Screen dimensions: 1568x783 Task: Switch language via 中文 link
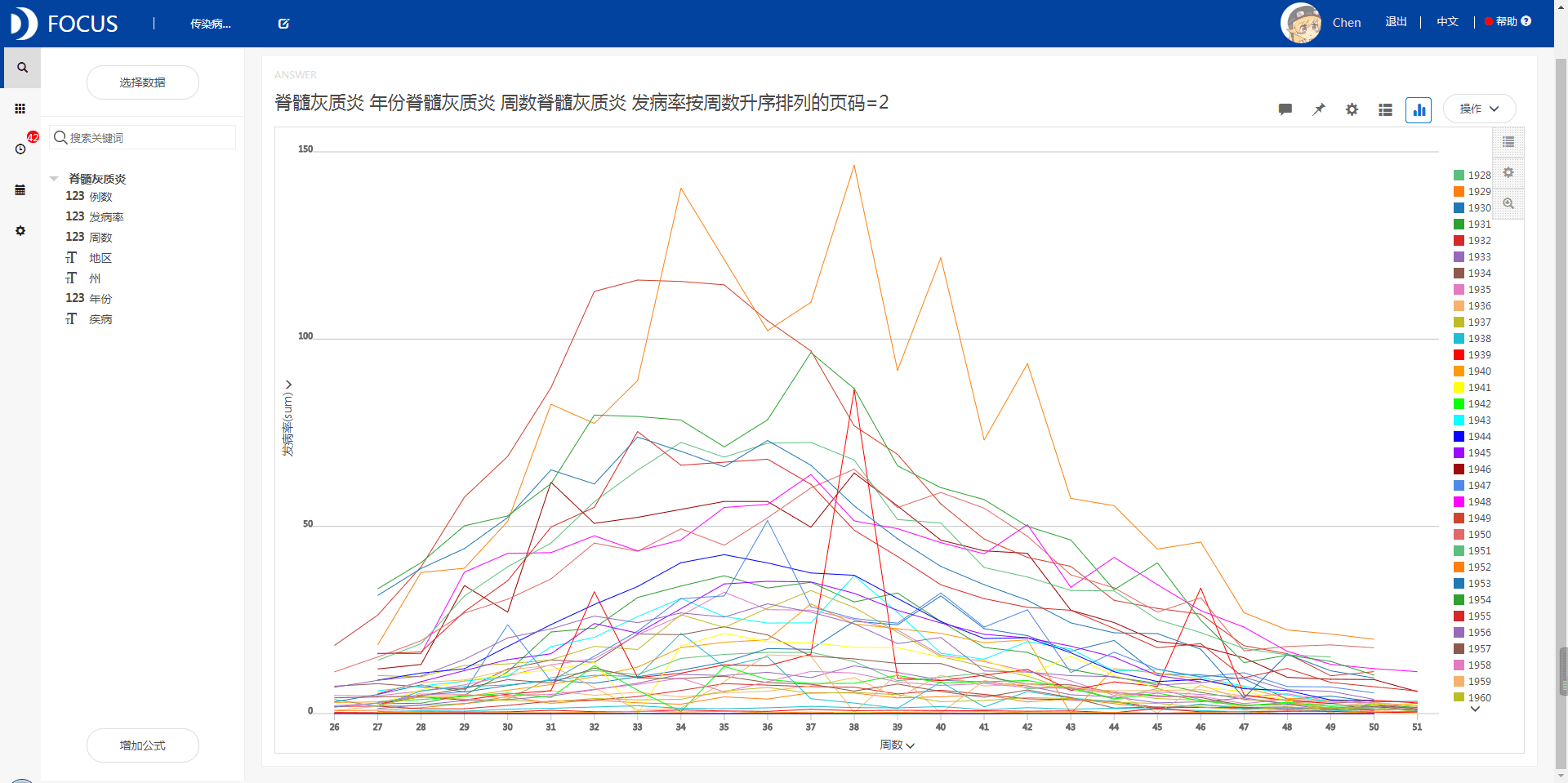(x=1447, y=21)
